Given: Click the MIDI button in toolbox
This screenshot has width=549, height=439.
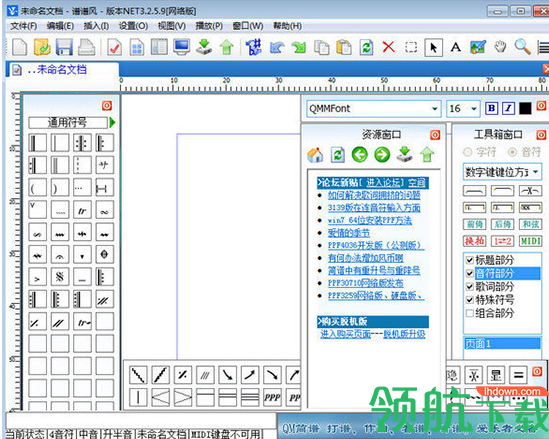Looking at the screenshot, I should [530, 241].
